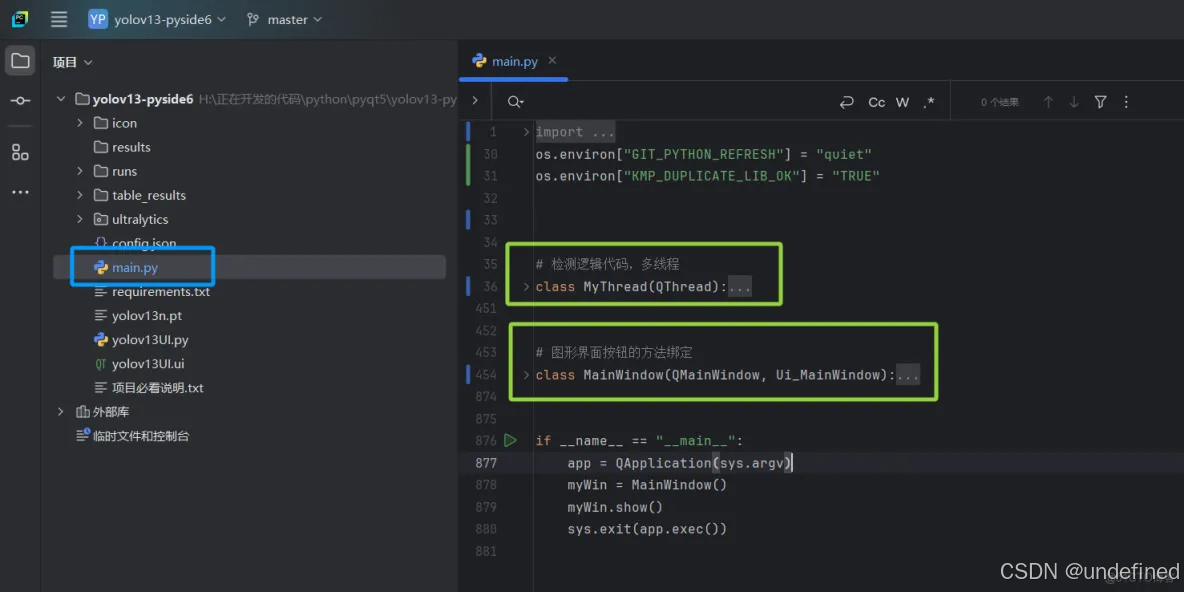Unfold the MyThread class
Image resolution: width=1184 pixels, height=592 pixels.
[526, 287]
